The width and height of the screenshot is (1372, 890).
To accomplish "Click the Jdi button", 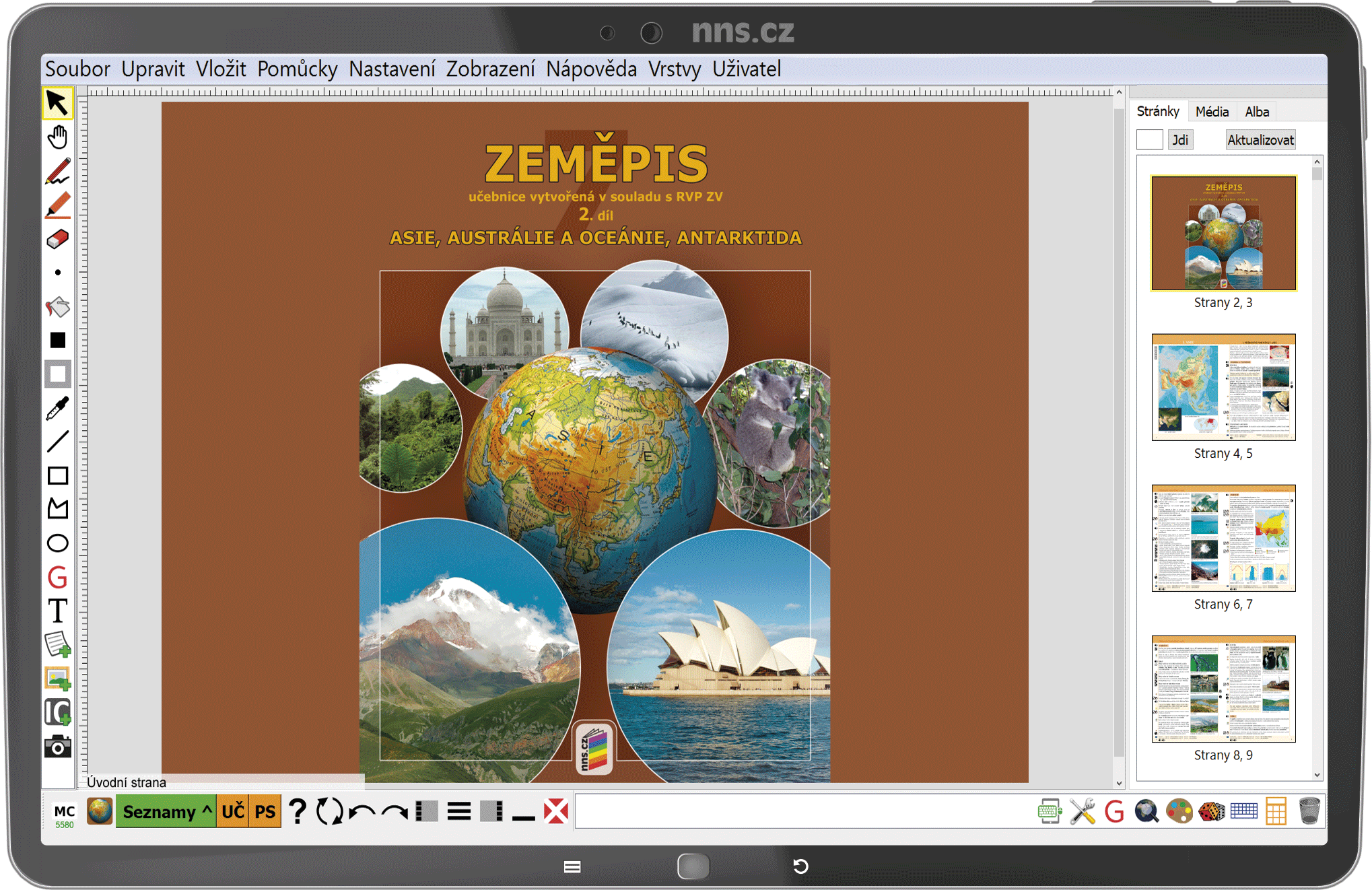I will (1179, 140).
